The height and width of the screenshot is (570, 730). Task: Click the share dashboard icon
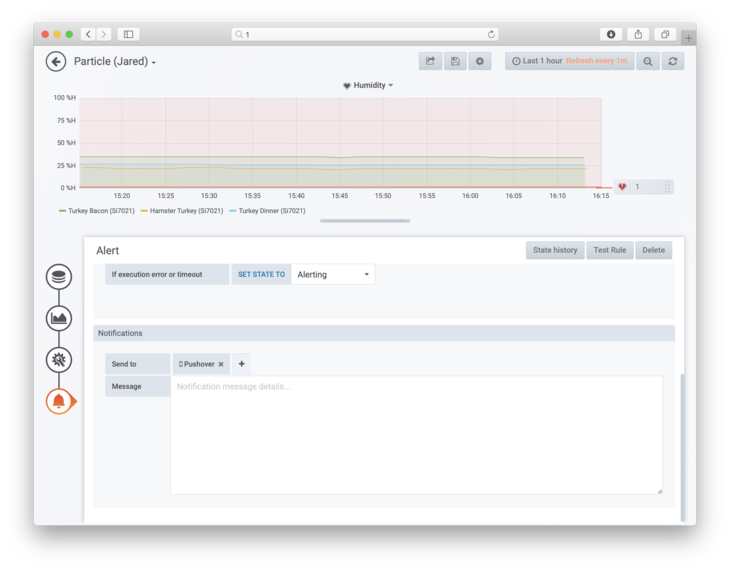[430, 62]
